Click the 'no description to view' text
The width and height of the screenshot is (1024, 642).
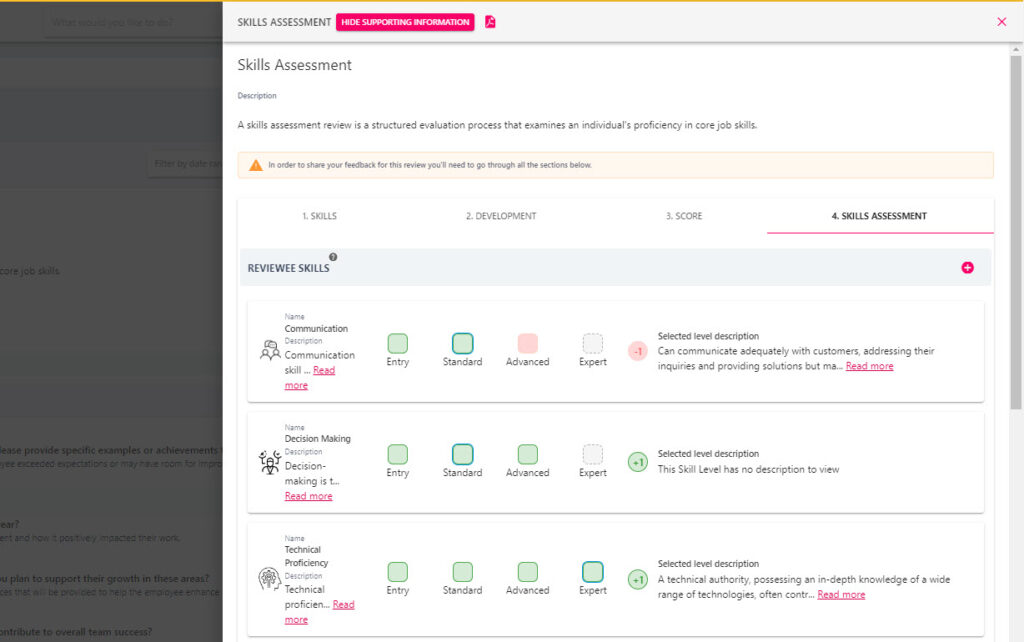(748, 470)
